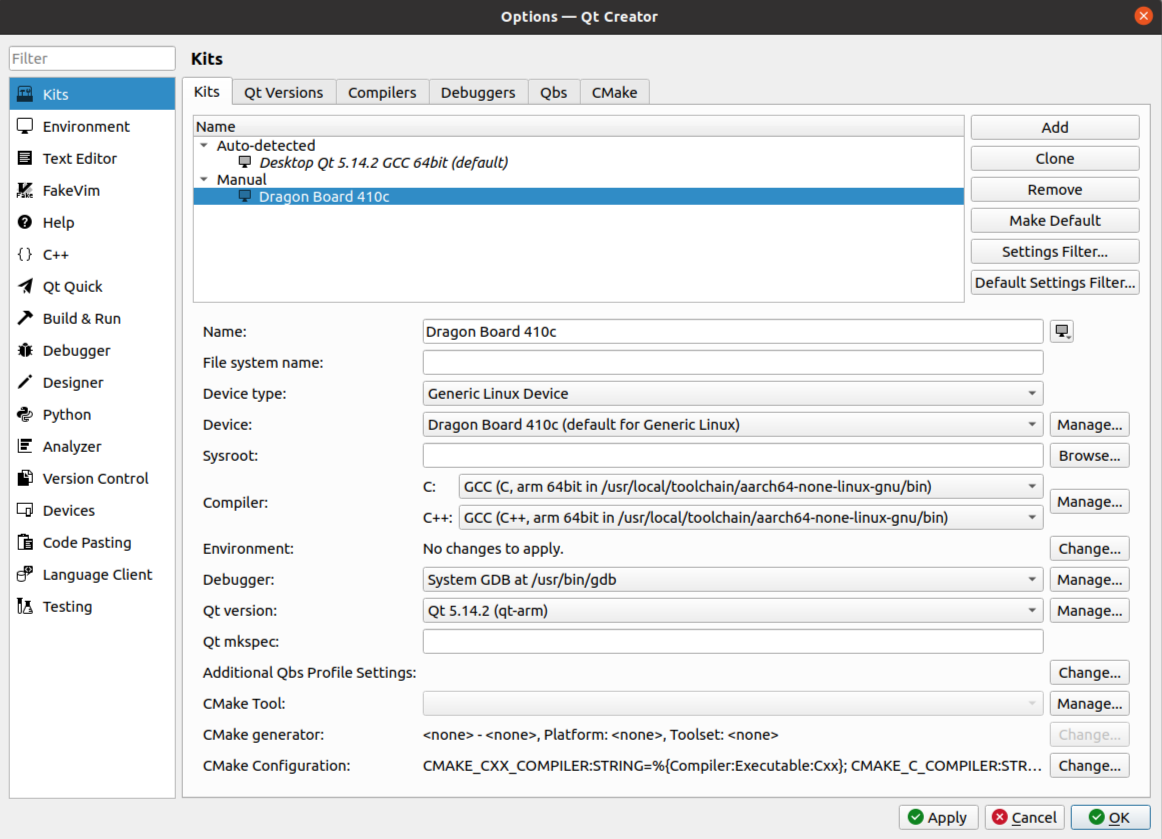
Task: Open Qt Quick settings icon
Action: tap(25, 286)
